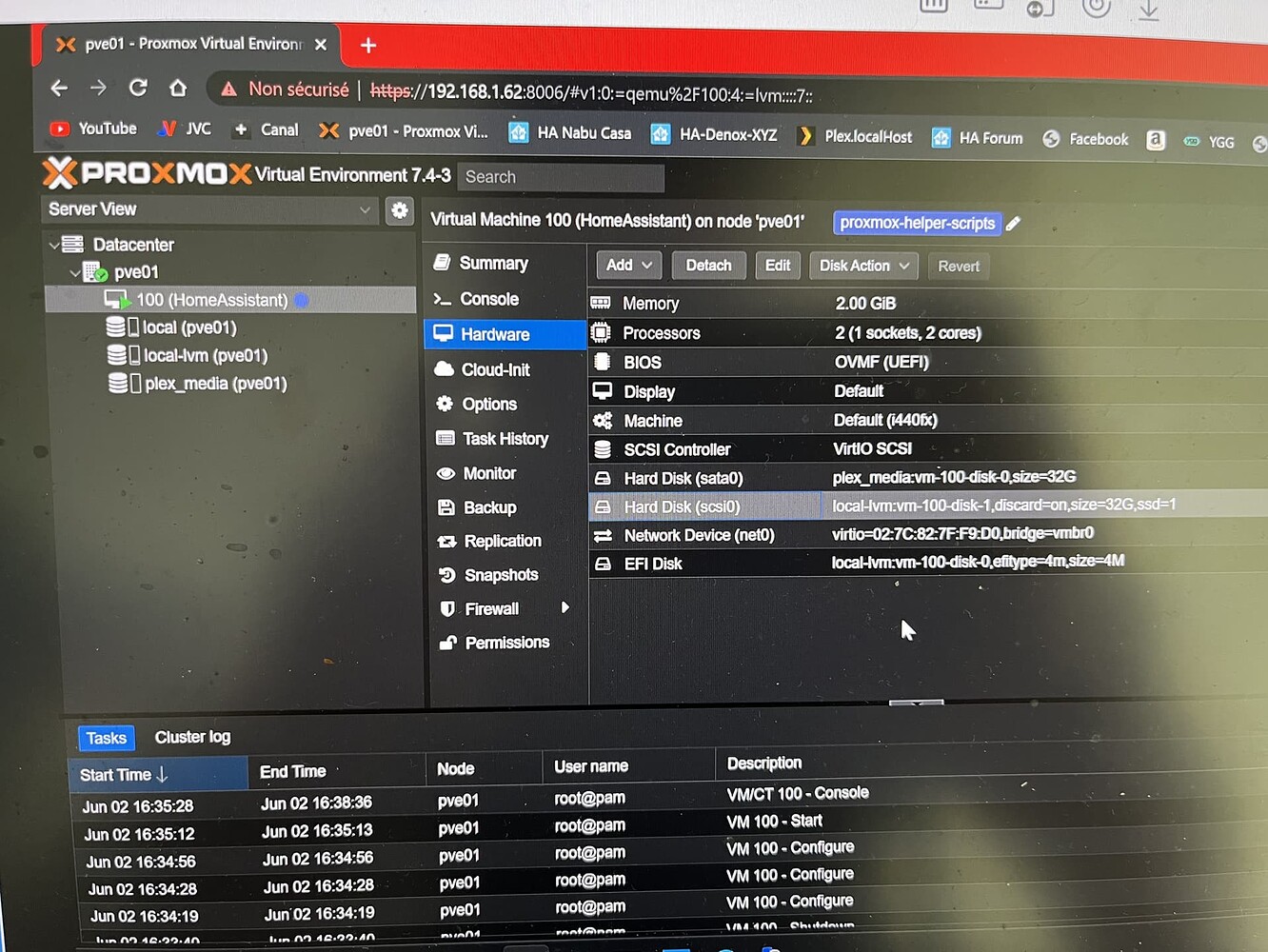Open the Cloud-Init settings

[x=495, y=369]
